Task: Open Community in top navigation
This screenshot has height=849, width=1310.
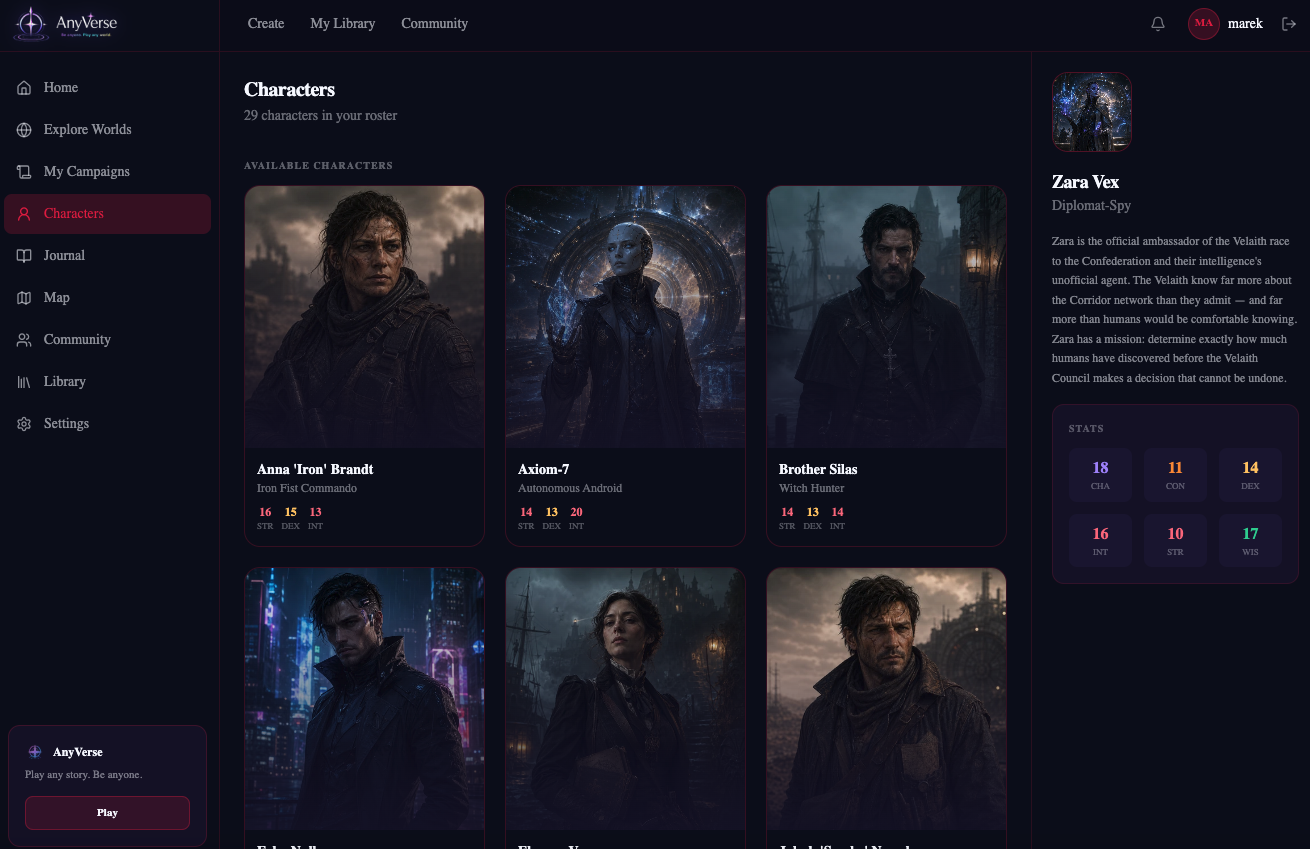Action: (x=434, y=23)
